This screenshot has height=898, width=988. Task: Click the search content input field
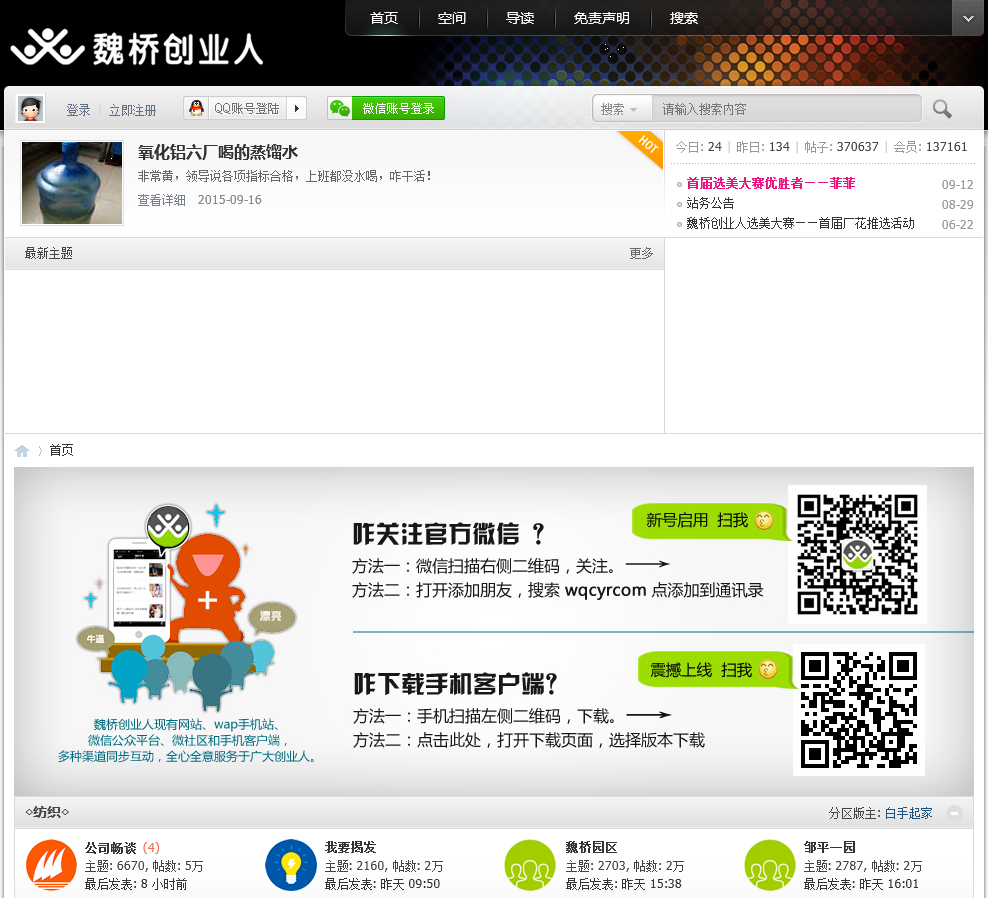[786, 109]
